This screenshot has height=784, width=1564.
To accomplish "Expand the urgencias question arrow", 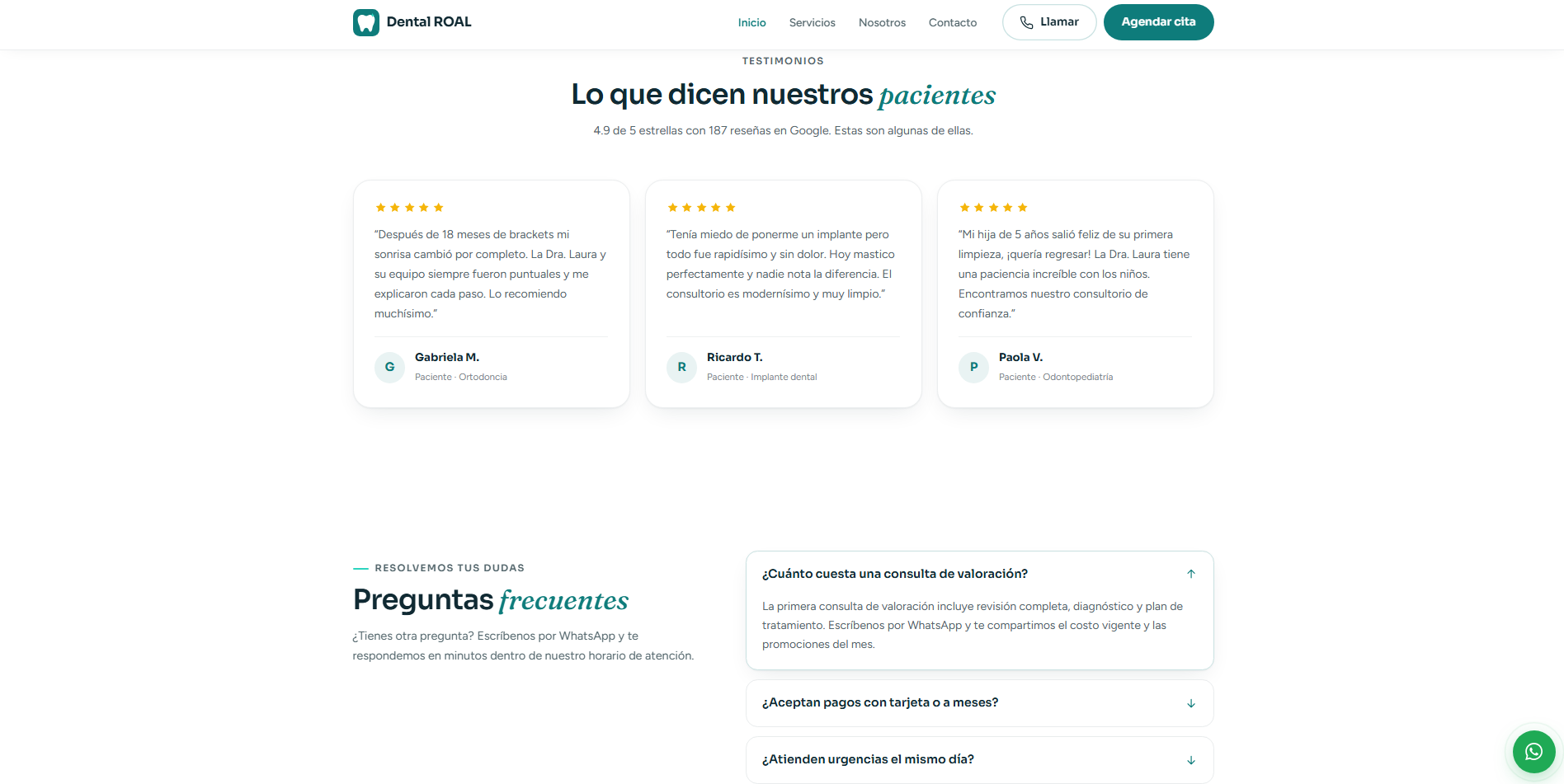I will click(x=1190, y=760).
